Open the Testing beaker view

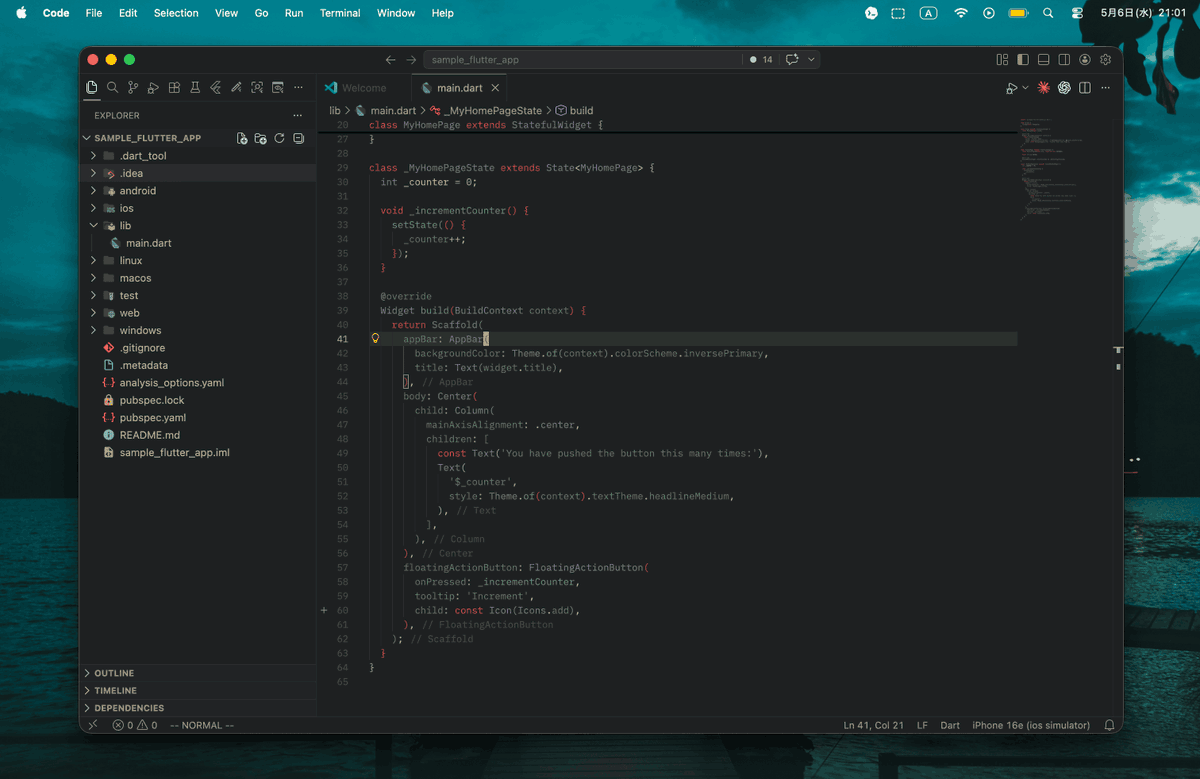(x=195, y=88)
